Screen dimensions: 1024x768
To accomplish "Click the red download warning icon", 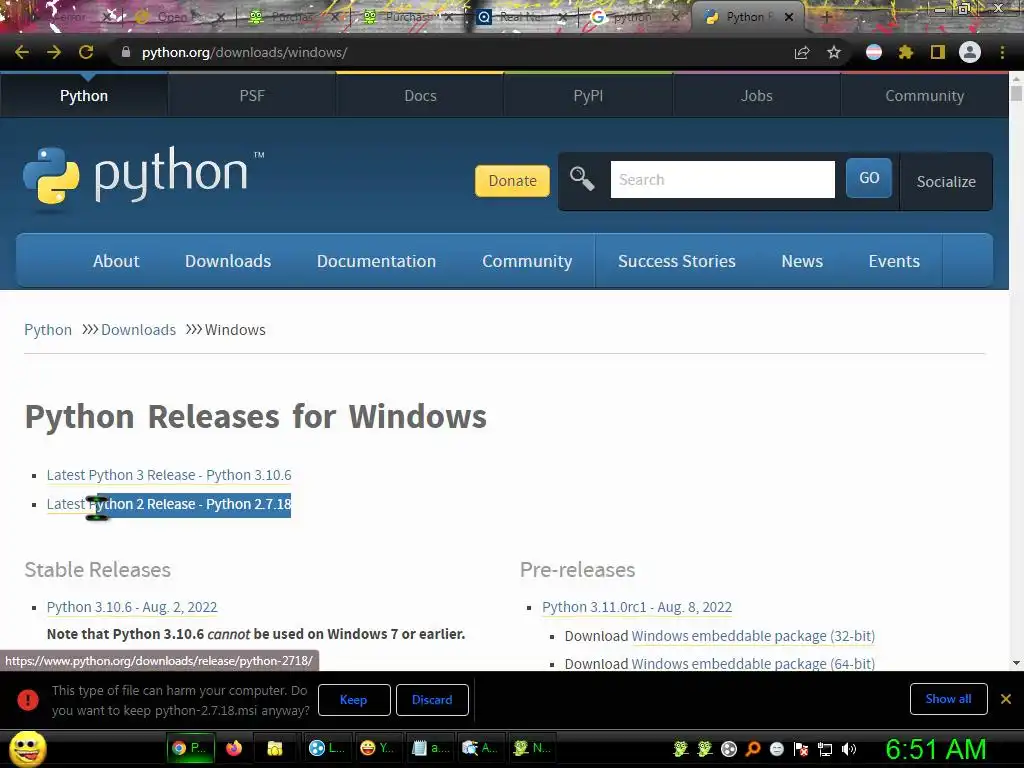I will pos(27,699).
